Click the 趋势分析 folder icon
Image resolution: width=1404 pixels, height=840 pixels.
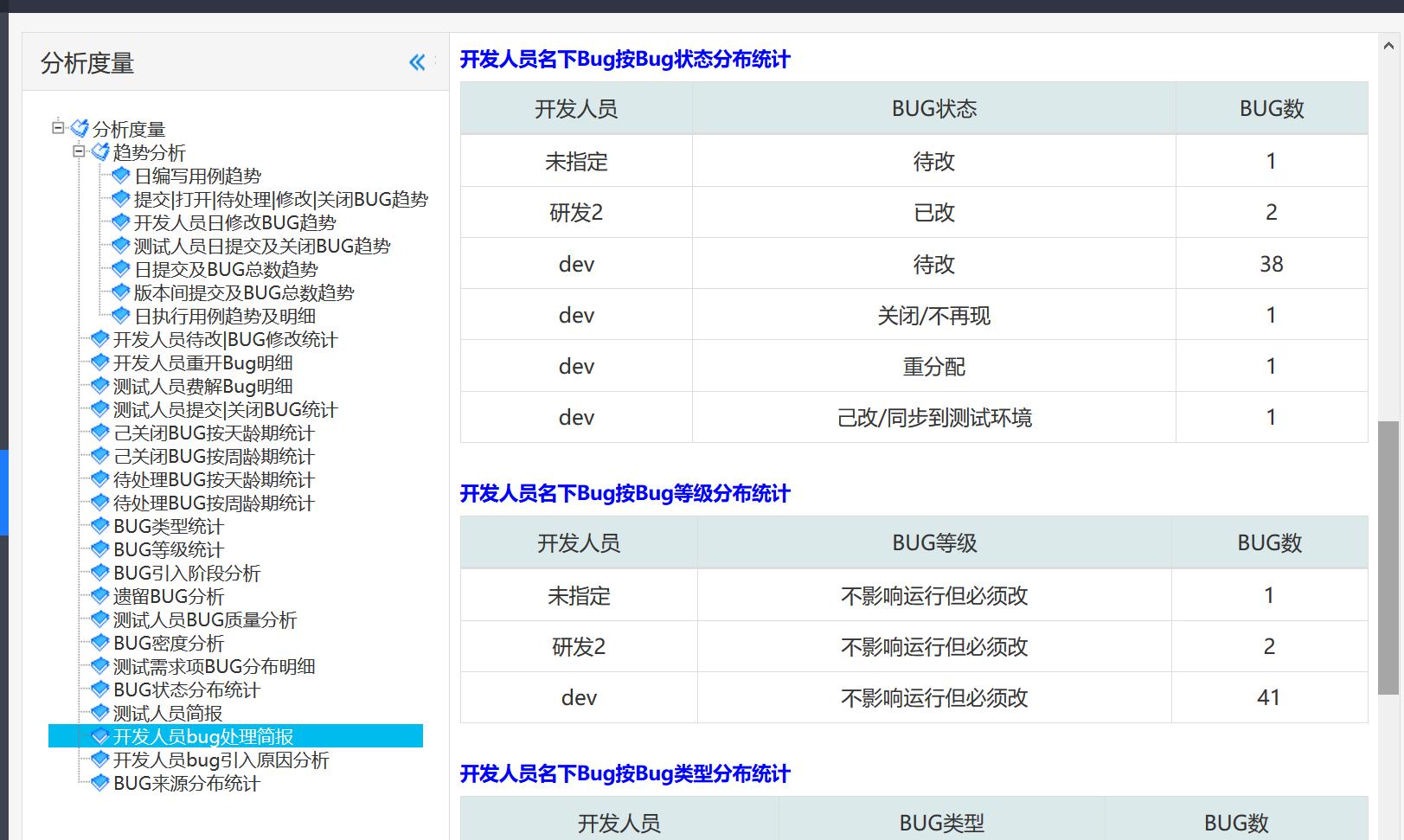99,152
